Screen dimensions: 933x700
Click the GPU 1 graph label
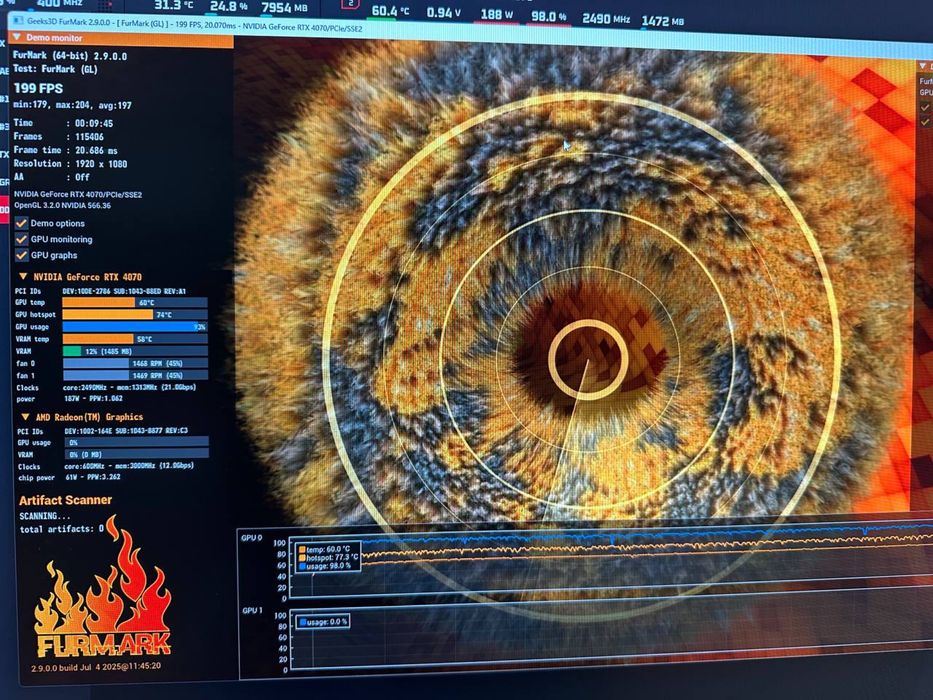tap(252, 611)
